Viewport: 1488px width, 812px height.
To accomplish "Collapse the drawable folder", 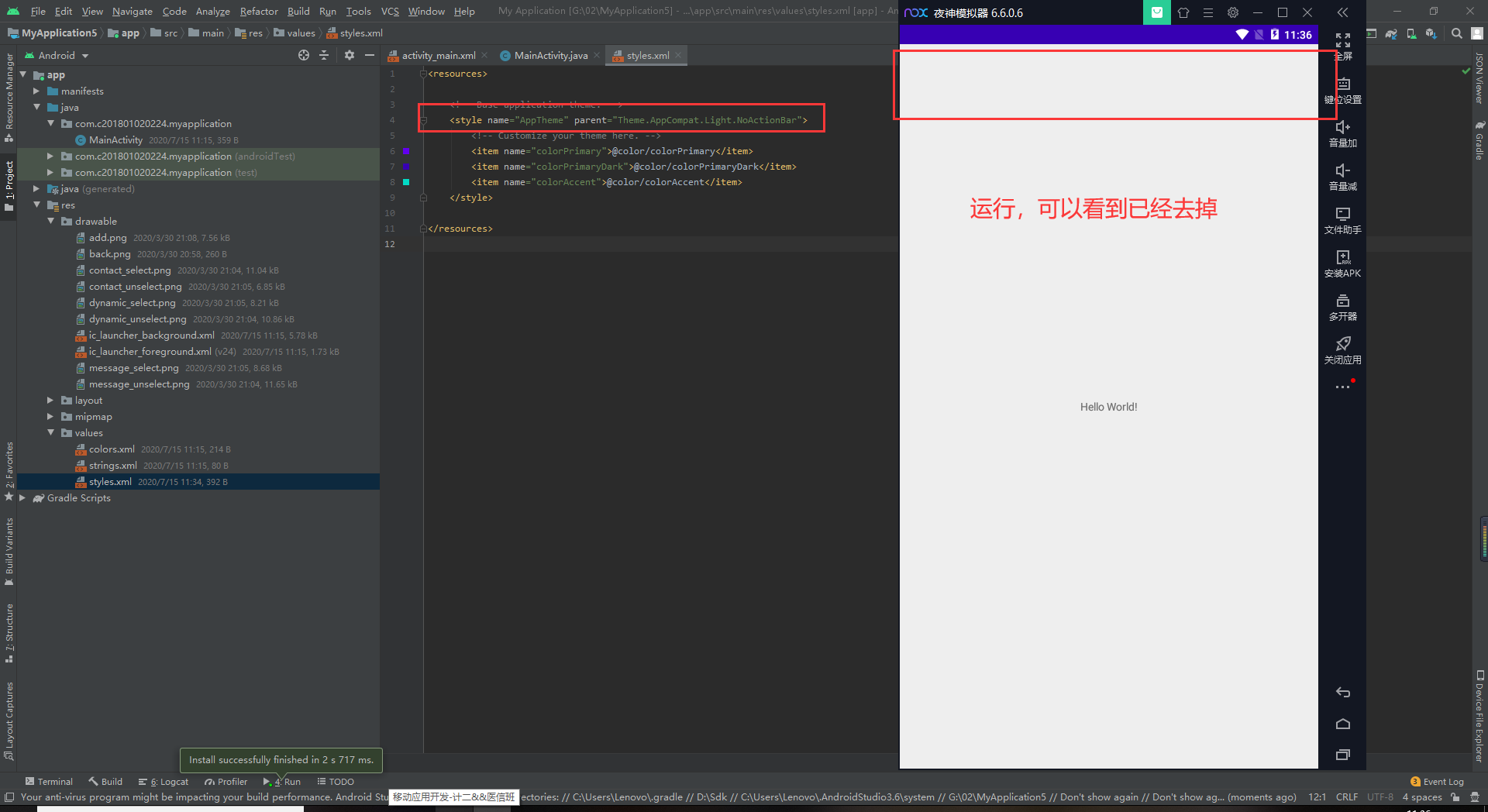I will click(50, 221).
